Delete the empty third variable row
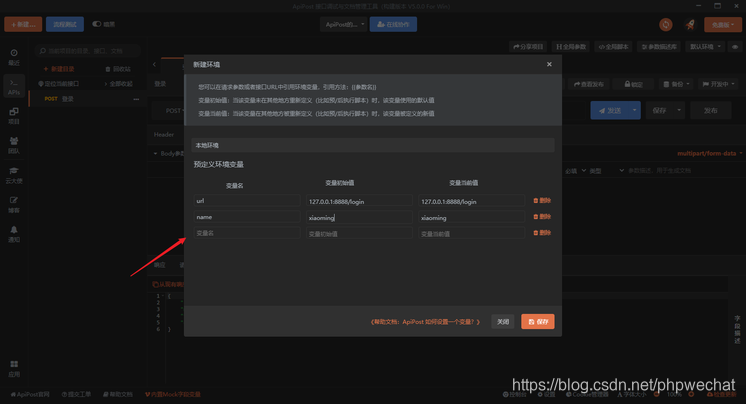 pos(542,233)
